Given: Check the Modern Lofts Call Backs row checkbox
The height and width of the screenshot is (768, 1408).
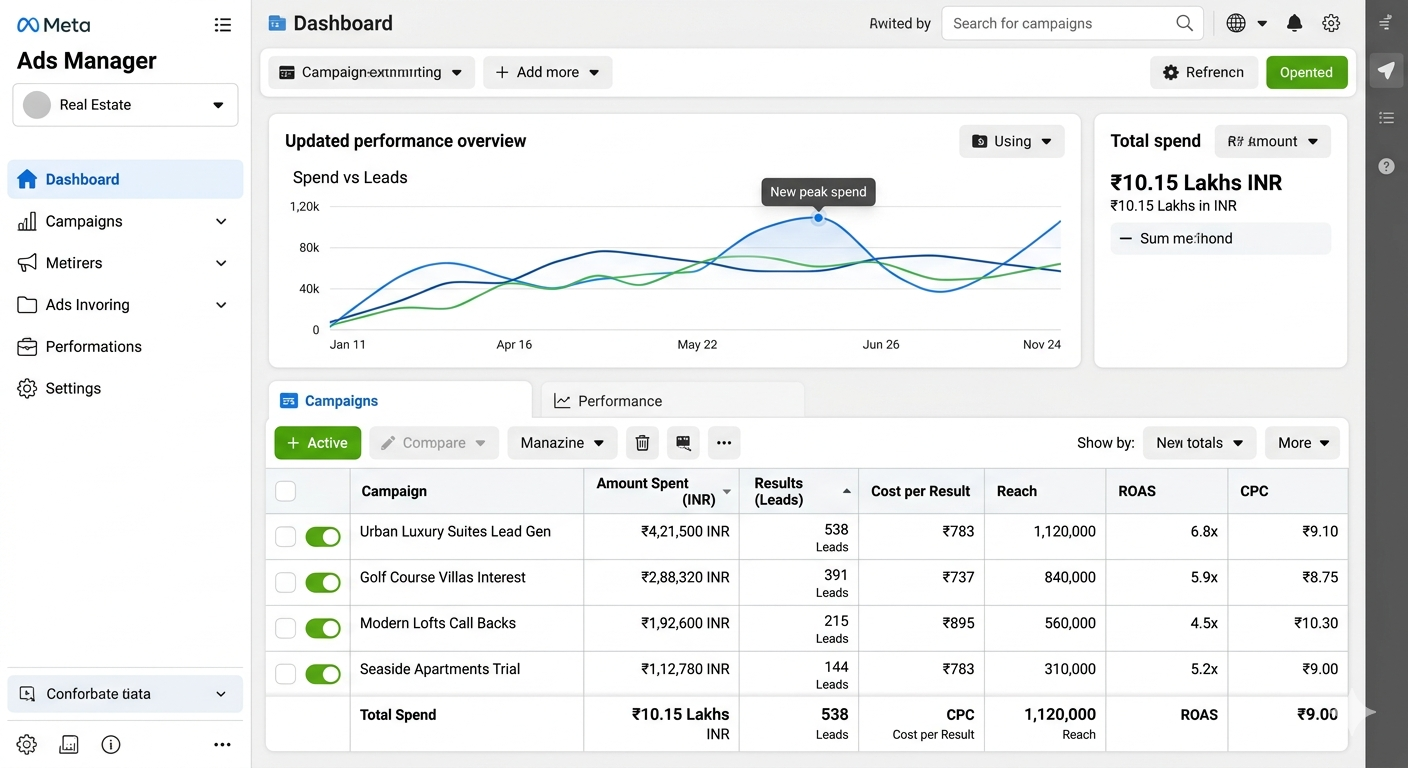Looking at the screenshot, I should pos(285,628).
